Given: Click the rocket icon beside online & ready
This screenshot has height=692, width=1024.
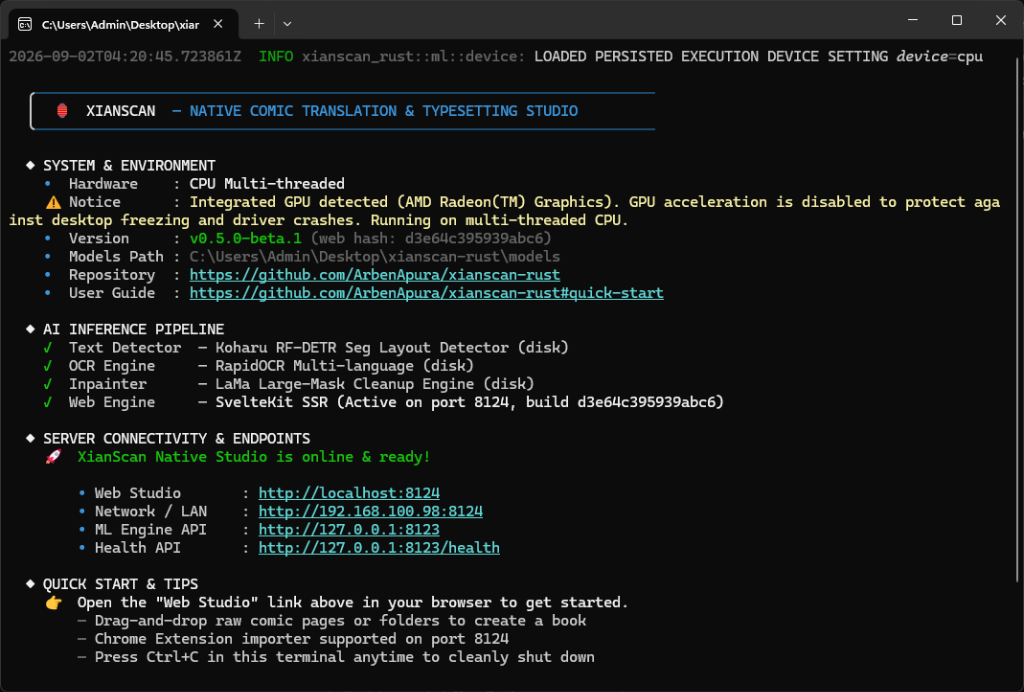Looking at the screenshot, I should [54, 456].
